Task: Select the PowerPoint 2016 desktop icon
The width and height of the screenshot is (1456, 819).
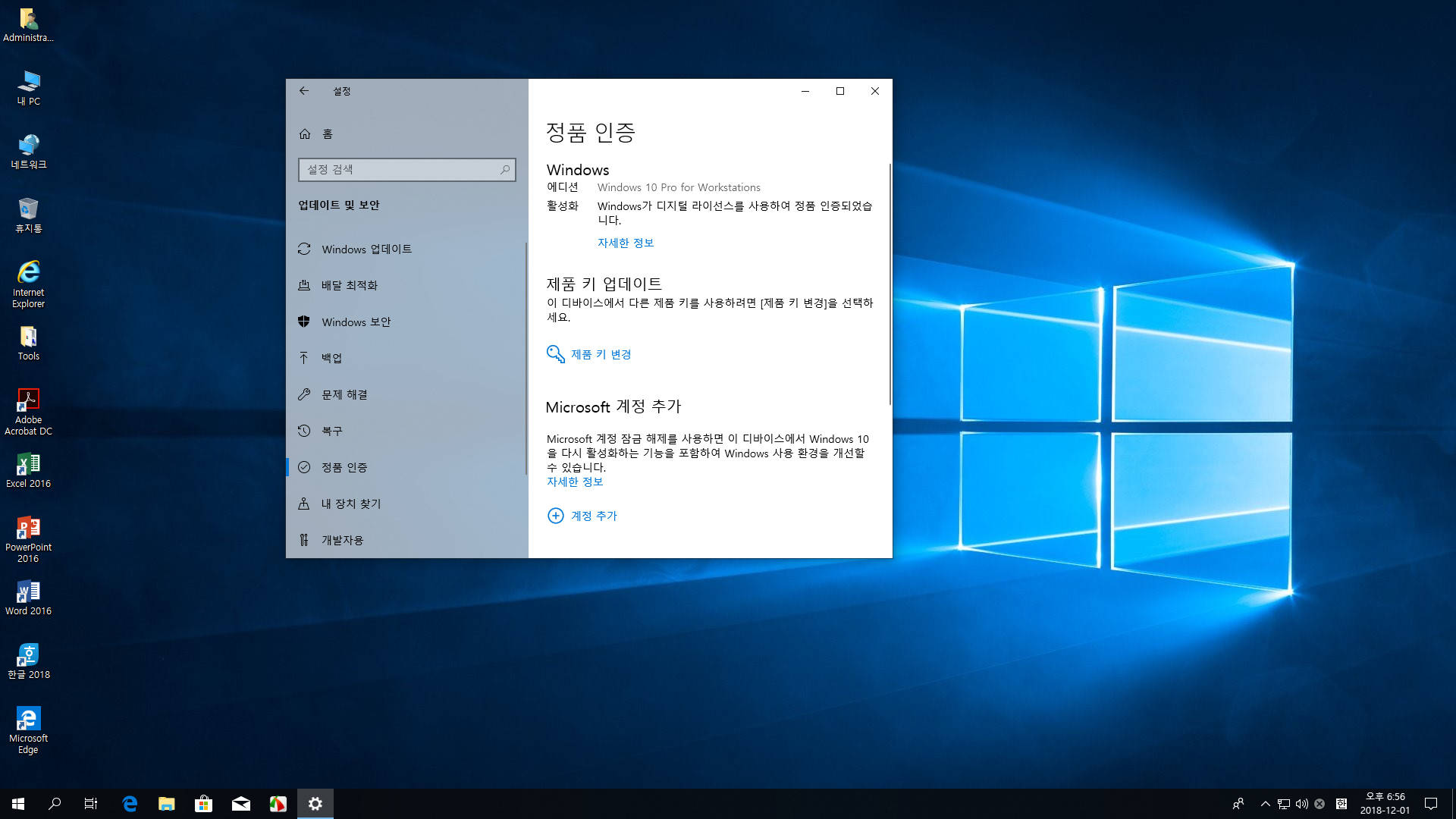Action: [28, 539]
